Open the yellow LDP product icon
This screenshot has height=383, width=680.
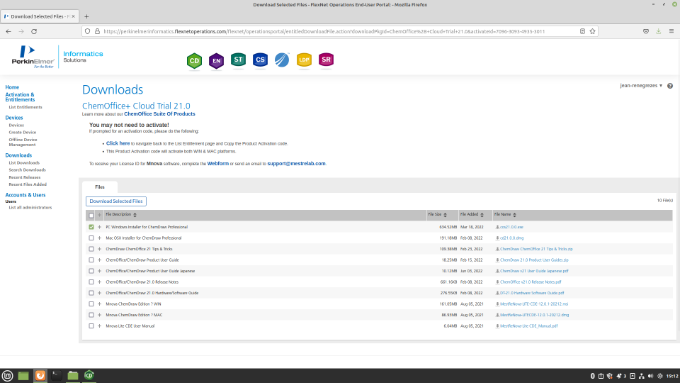pyautogui.click(x=304, y=60)
